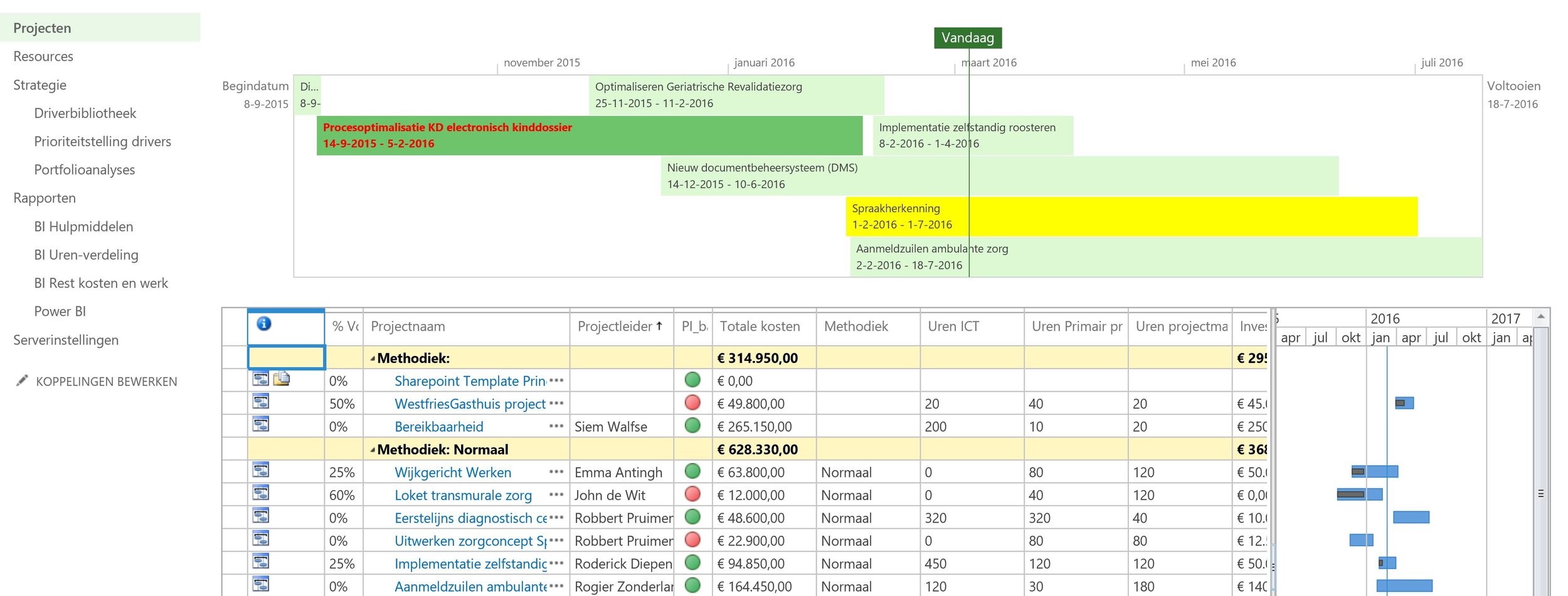Click the green status indicator for Eerstelijns diagnostisch

(x=692, y=517)
